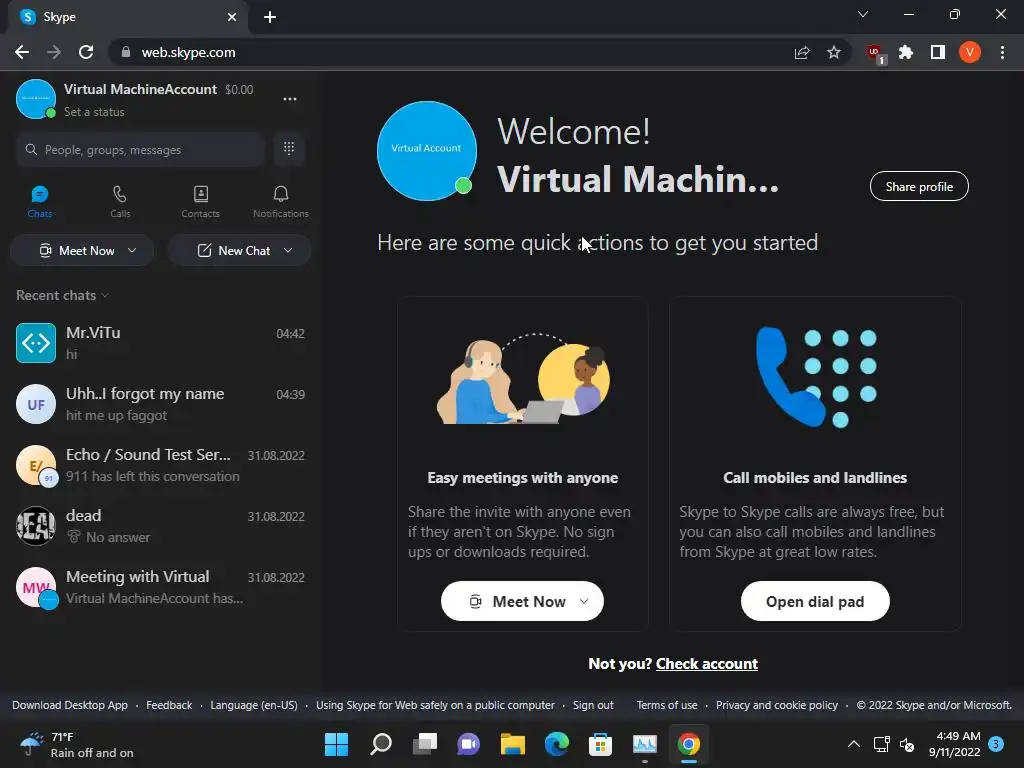Open the weather widget showing 71°F
The width and height of the screenshot is (1024, 768).
click(77, 744)
